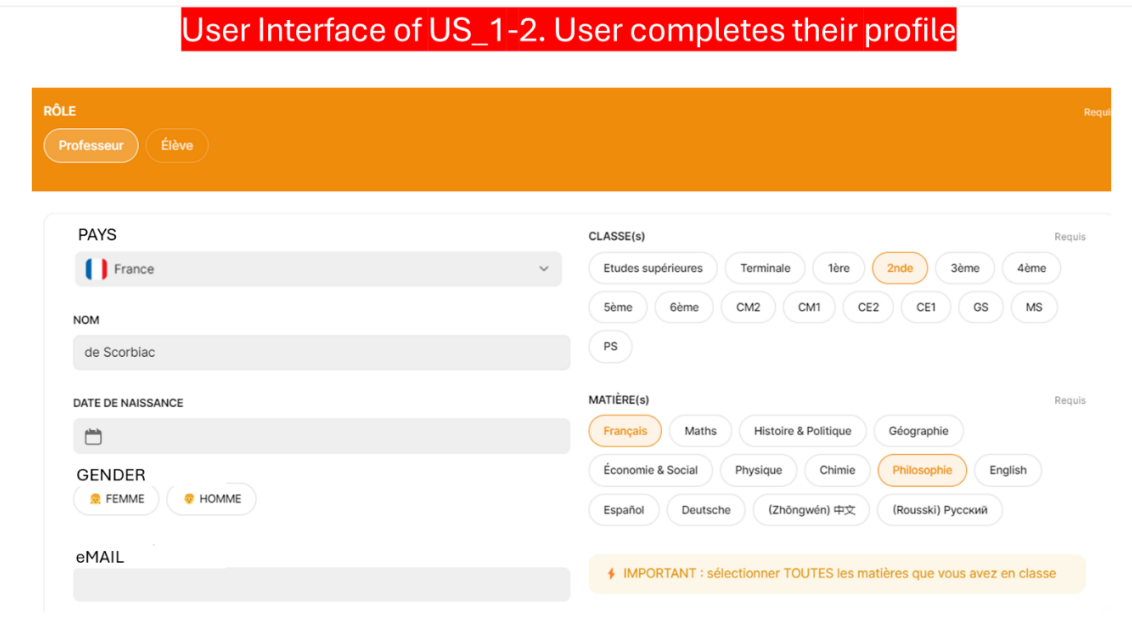Toggle the Français subject chip
This screenshot has height=620, width=1132.
coord(625,431)
